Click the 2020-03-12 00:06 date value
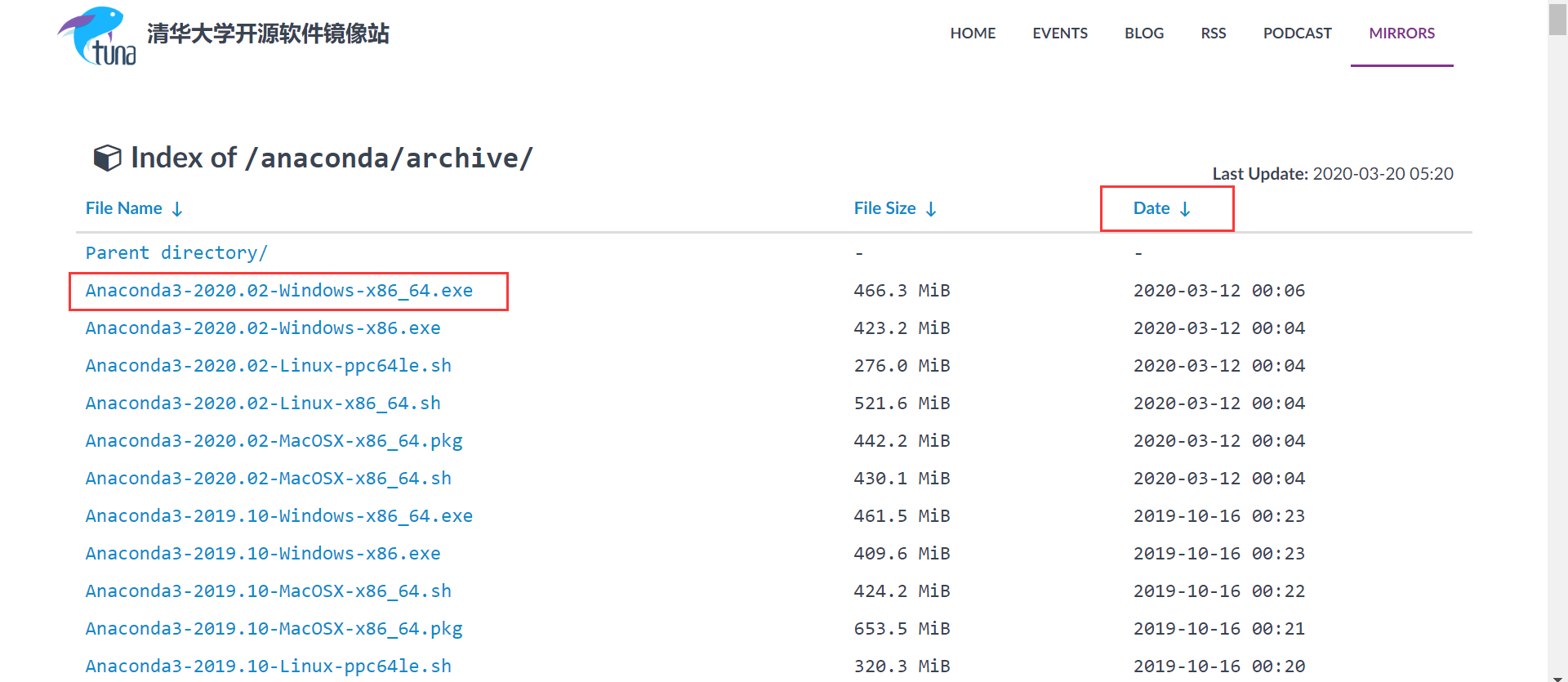Viewport: 1568px width, 682px height. tap(1219, 291)
